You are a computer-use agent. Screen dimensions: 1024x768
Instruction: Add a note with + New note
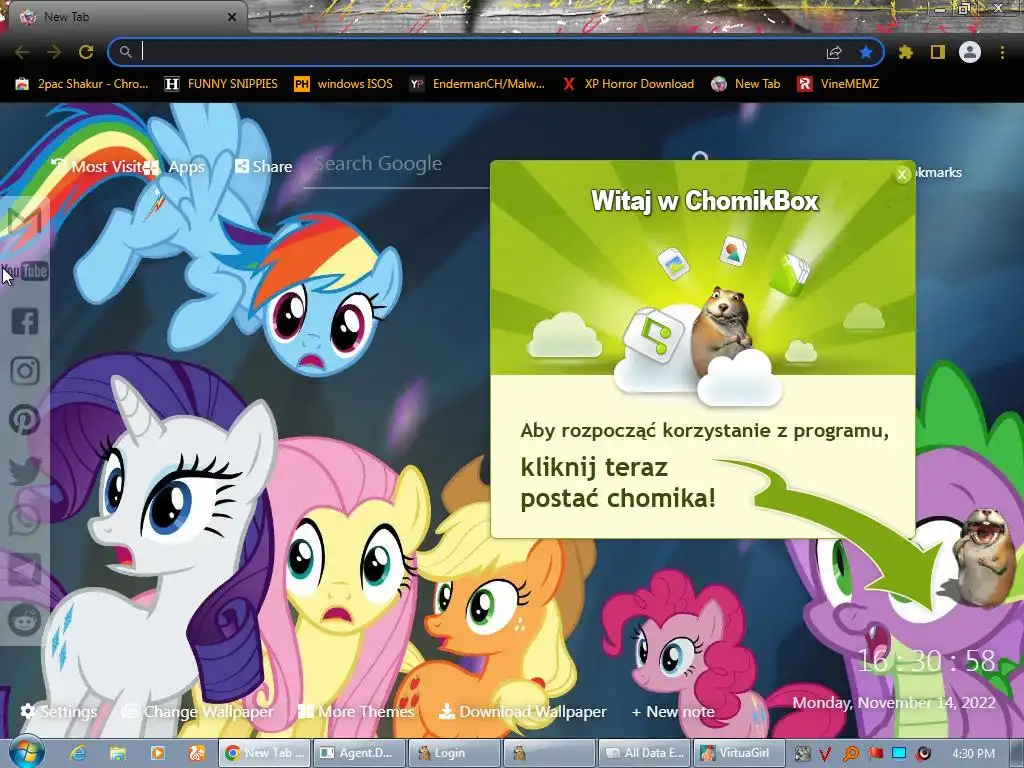(x=673, y=711)
